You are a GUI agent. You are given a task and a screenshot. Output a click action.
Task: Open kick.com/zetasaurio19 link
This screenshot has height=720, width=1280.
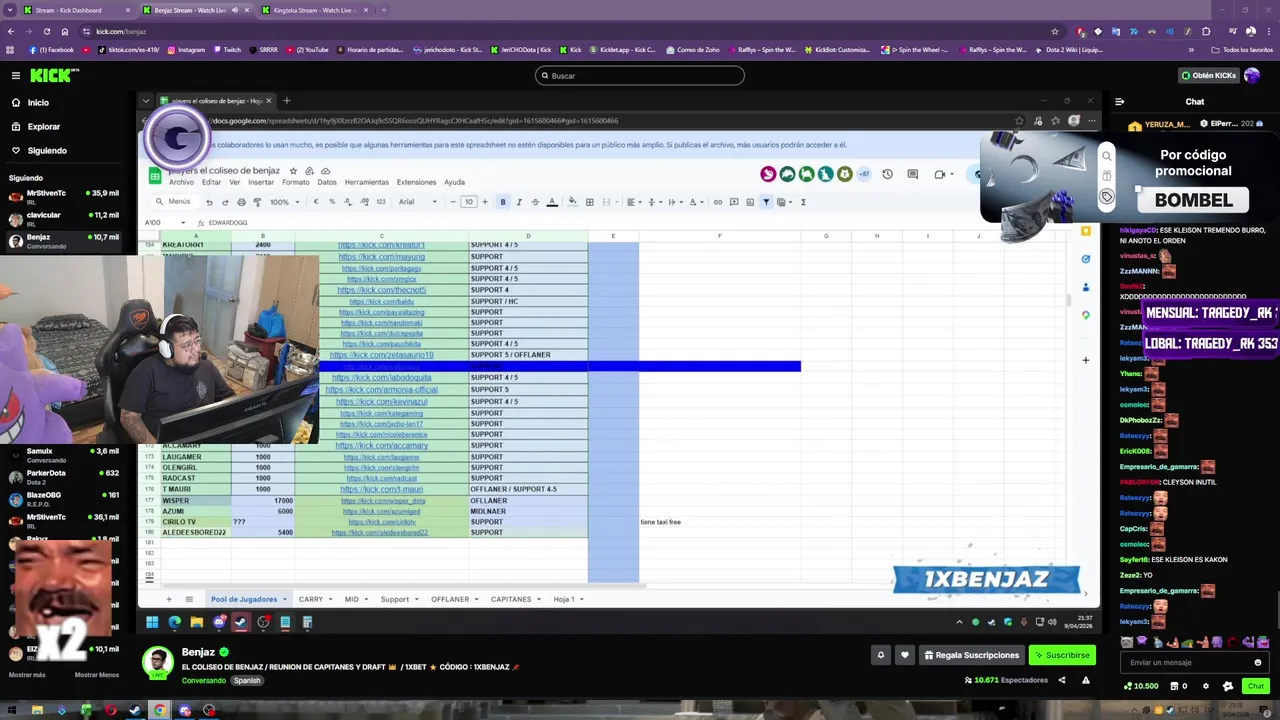pyautogui.click(x=381, y=355)
